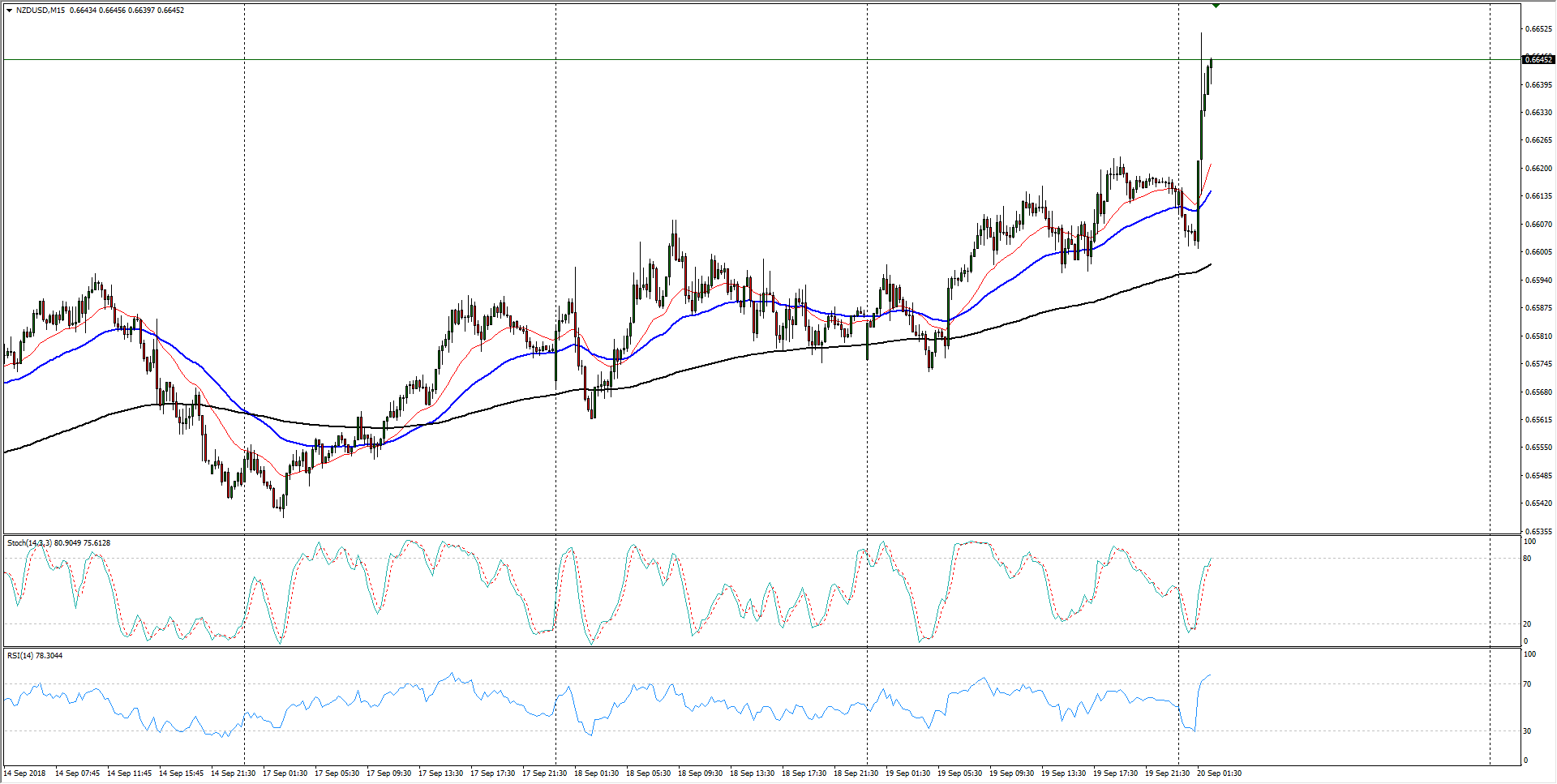1557x784 pixels.
Task: Click the 18 Sep 05:30 time label
Action: [648, 773]
